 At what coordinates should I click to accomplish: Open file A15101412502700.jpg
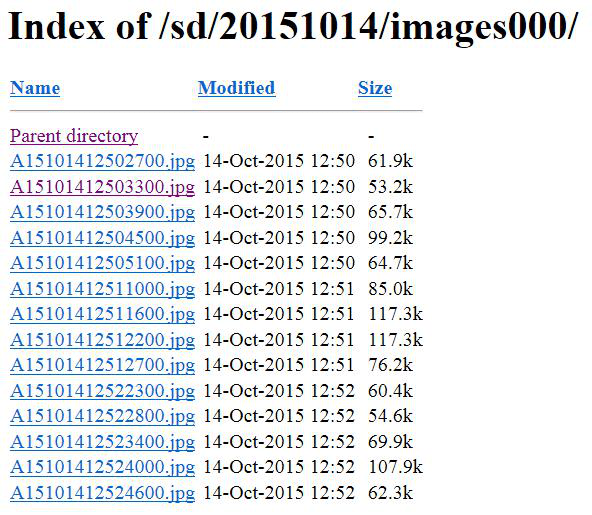(x=102, y=162)
